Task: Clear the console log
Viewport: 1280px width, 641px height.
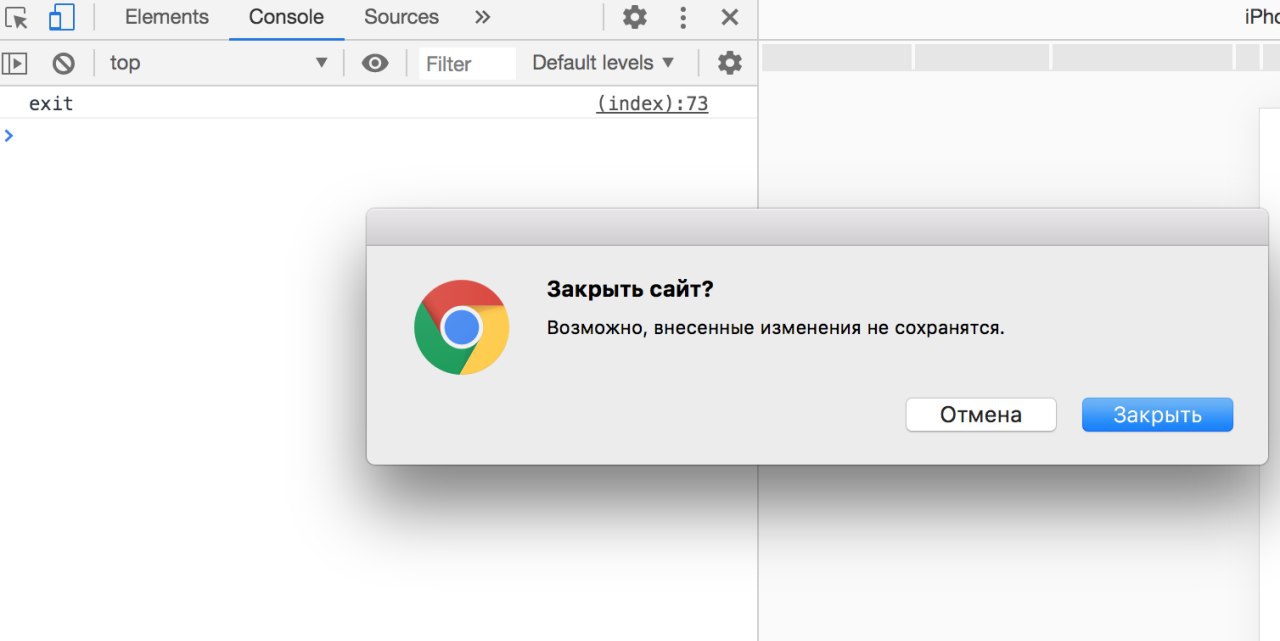Action: point(63,63)
